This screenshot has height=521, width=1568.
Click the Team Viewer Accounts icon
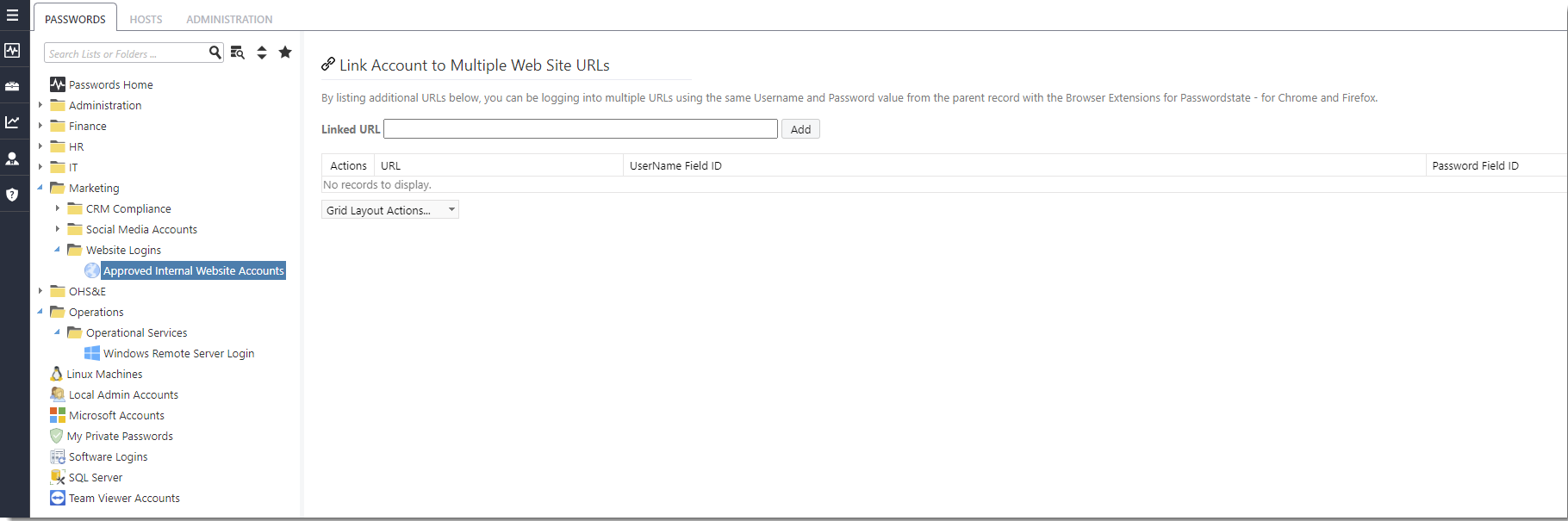[58, 498]
